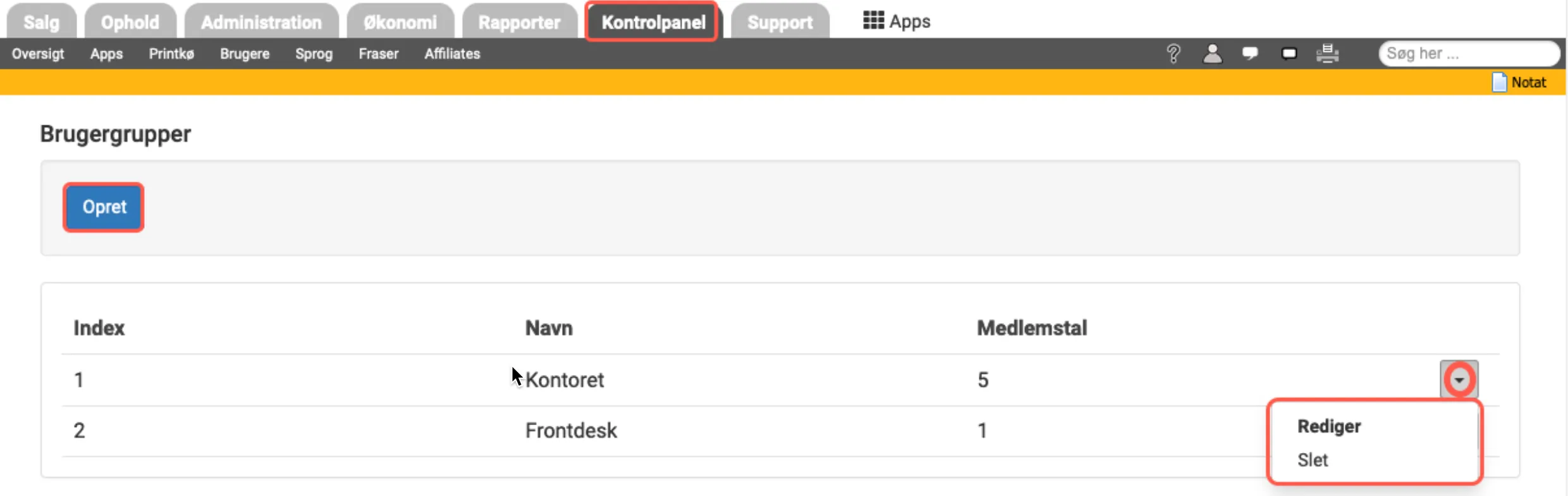This screenshot has width=1568, height=496.
Task: Open the Apps grid icon
Action: [873, 21]
